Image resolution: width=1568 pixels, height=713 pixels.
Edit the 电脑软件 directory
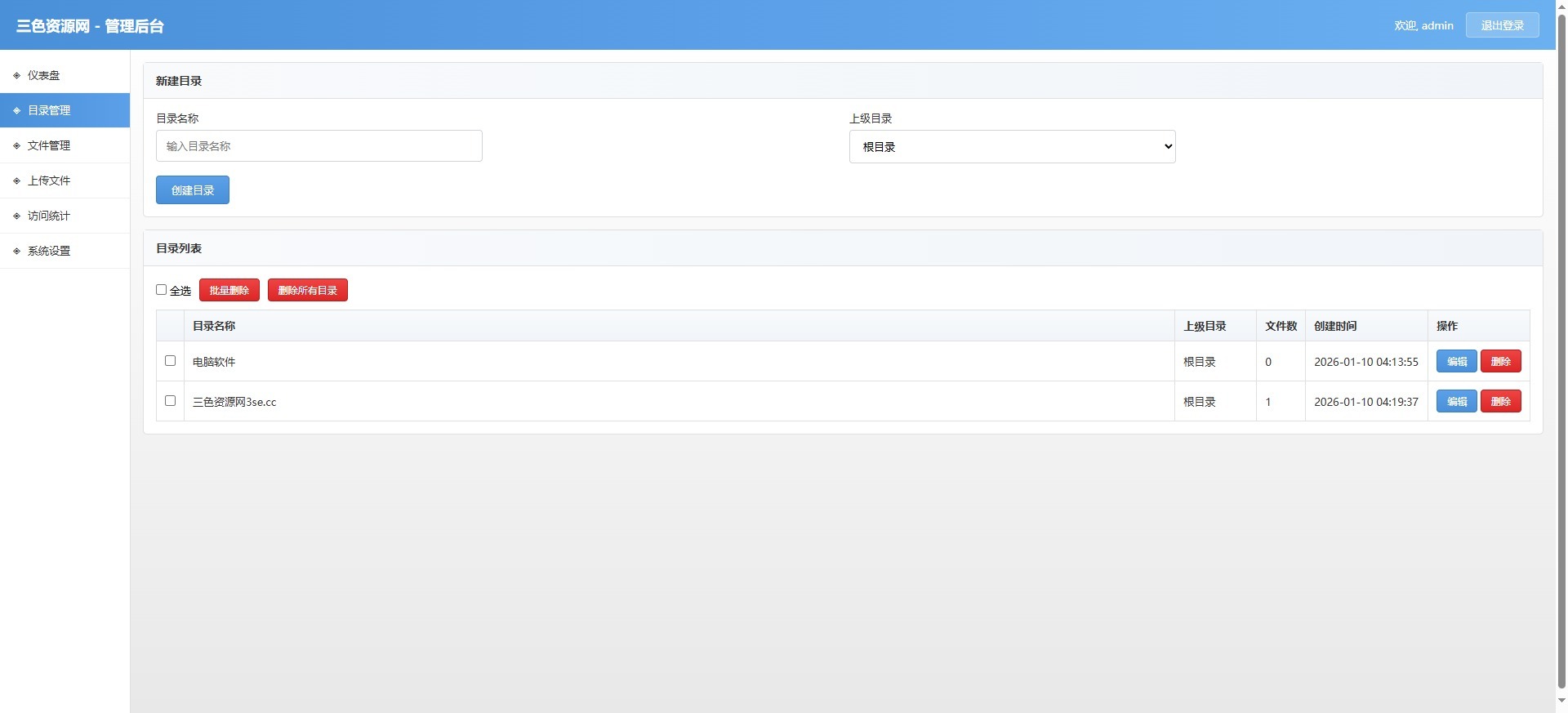click(1456, 361)
